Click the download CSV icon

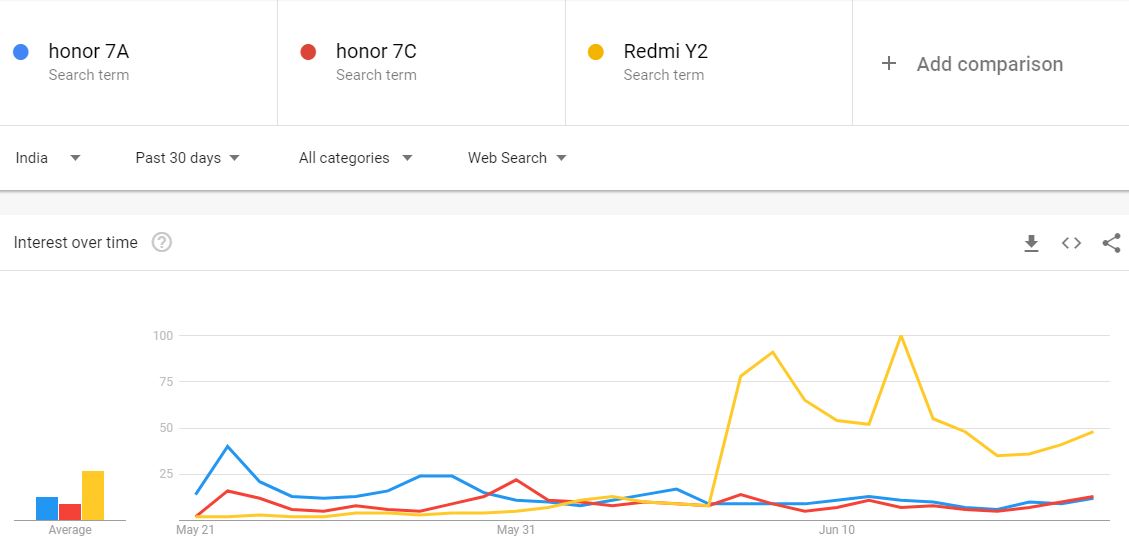point(1031,243)
